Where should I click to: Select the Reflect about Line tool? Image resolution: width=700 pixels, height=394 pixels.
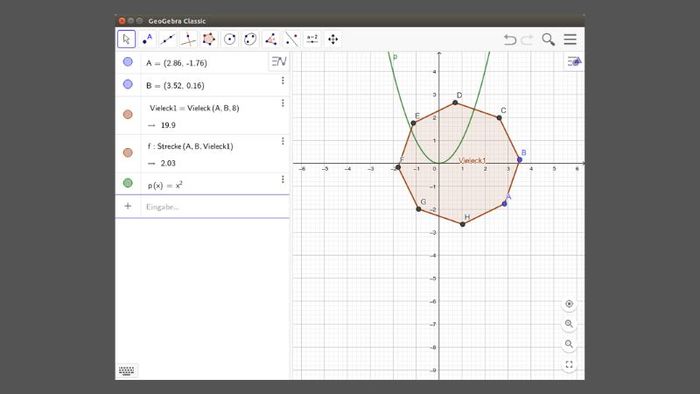(x=292, y=39)
